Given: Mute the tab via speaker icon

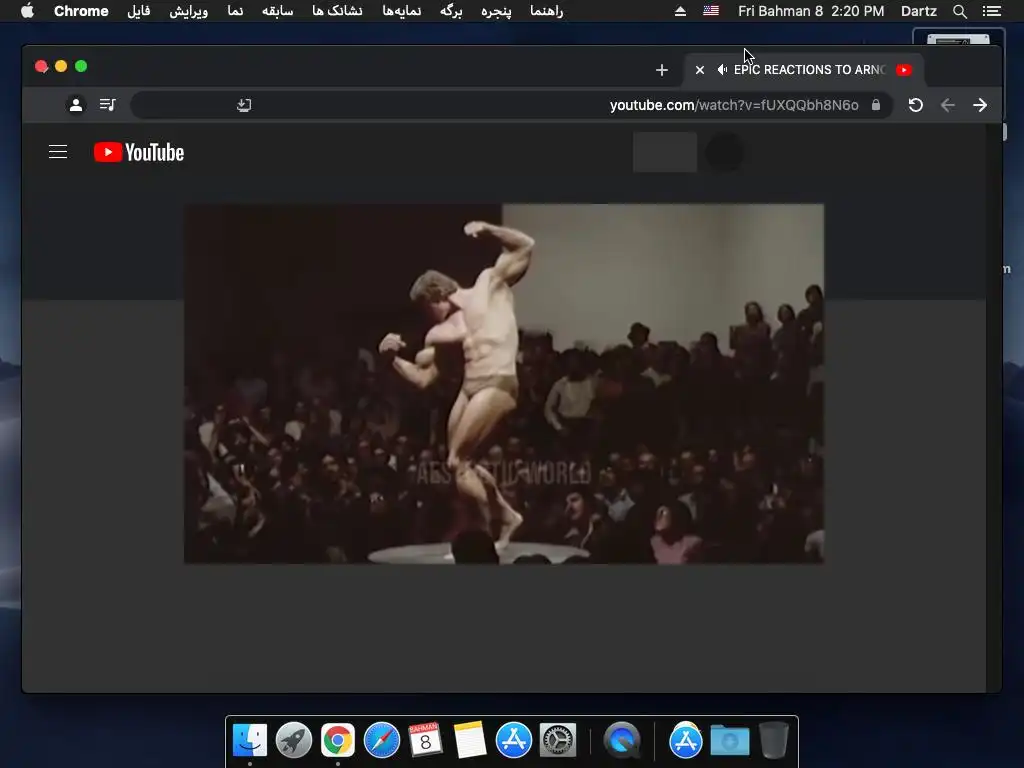Looking at the screenshot, I should tap(722, 70).
